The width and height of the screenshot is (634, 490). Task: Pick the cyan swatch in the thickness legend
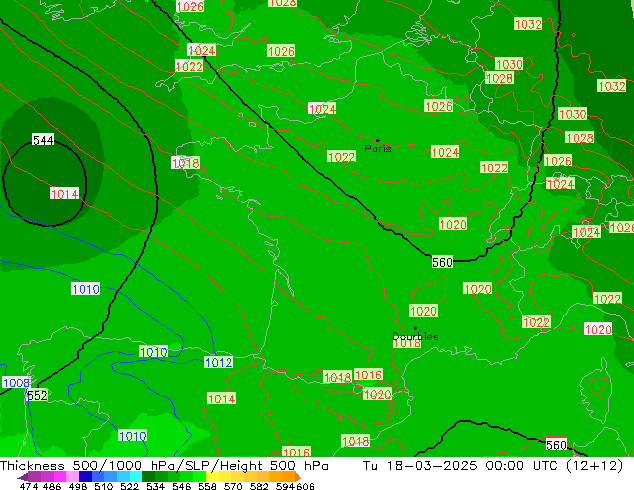(136, 477)
